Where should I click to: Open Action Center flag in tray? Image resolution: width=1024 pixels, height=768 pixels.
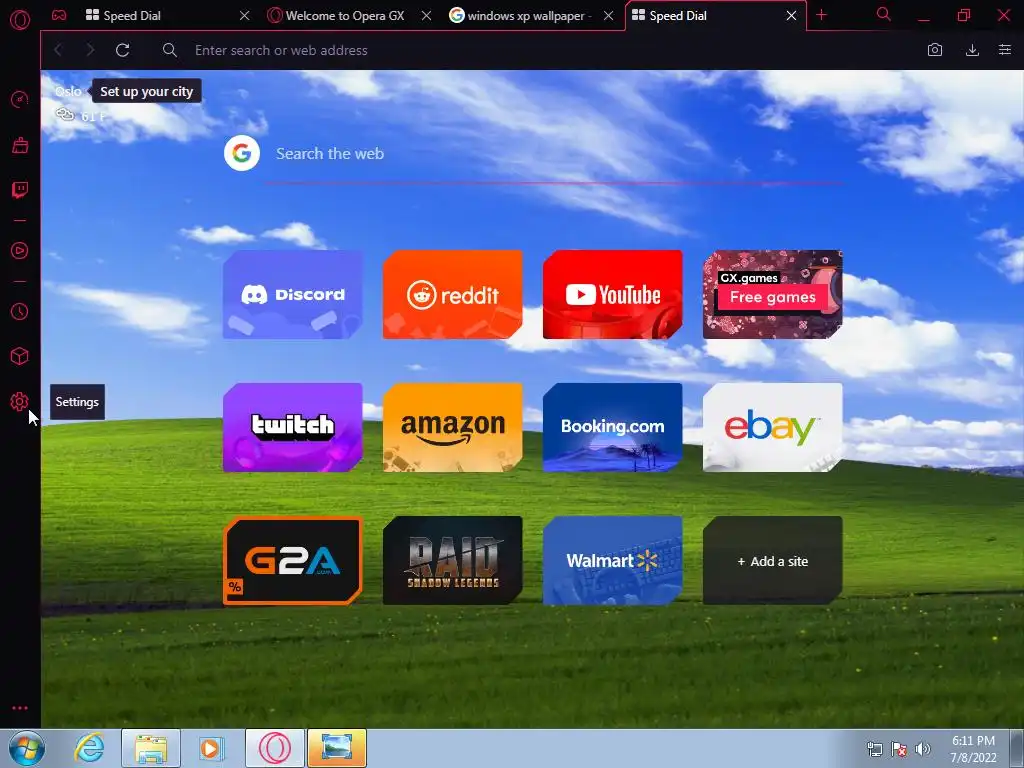coord(899,749)
